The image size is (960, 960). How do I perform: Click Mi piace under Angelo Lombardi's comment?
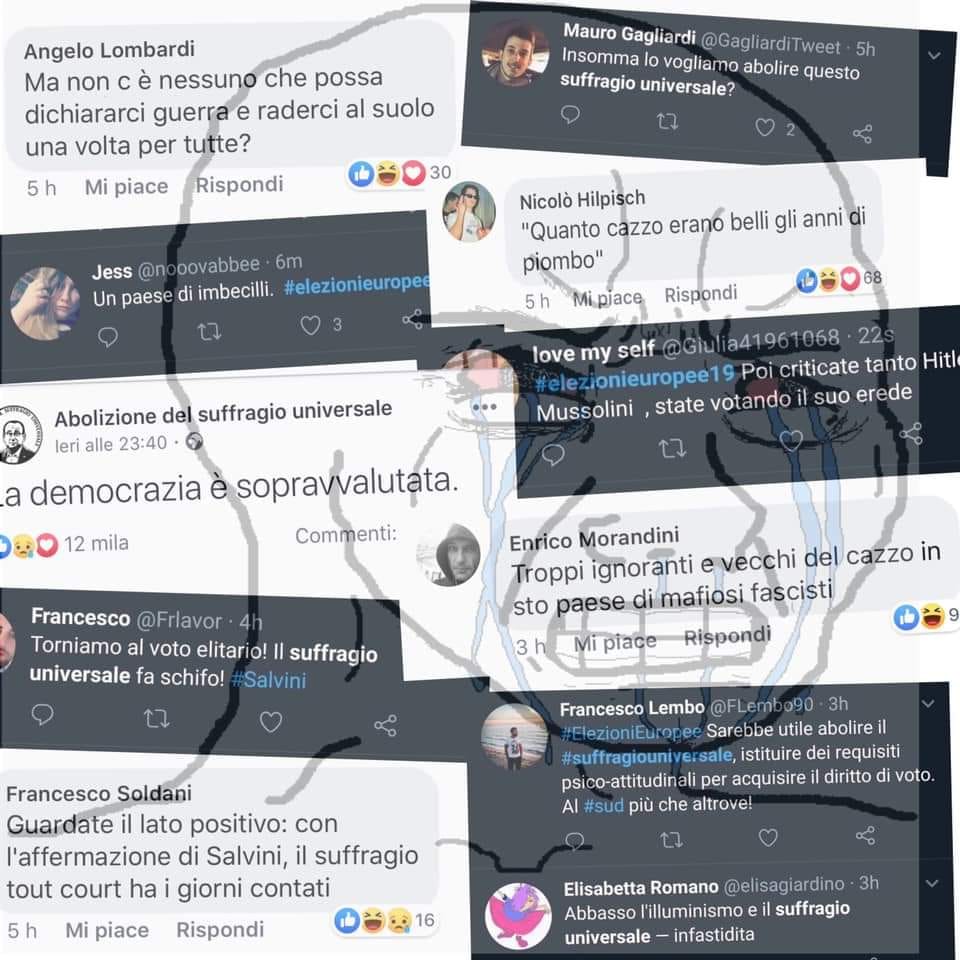126,186
